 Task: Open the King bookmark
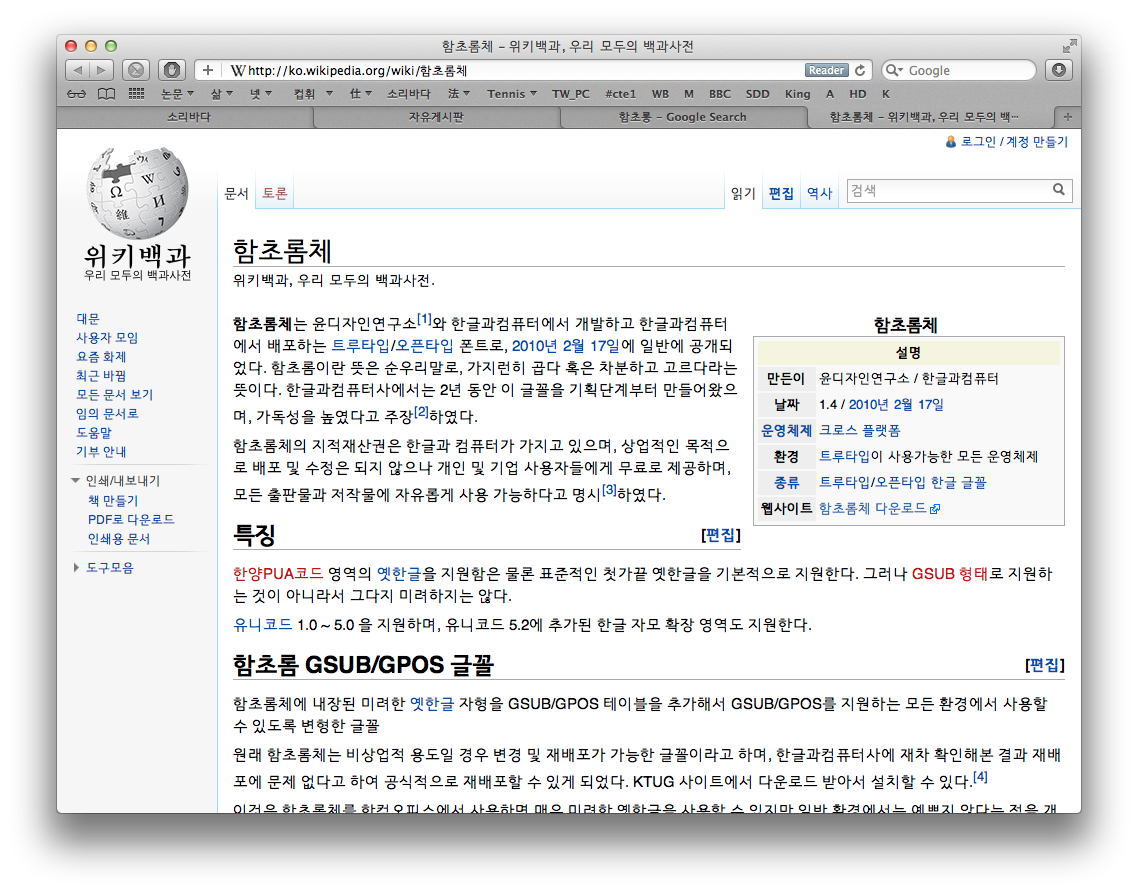click(x=798, y=94)
